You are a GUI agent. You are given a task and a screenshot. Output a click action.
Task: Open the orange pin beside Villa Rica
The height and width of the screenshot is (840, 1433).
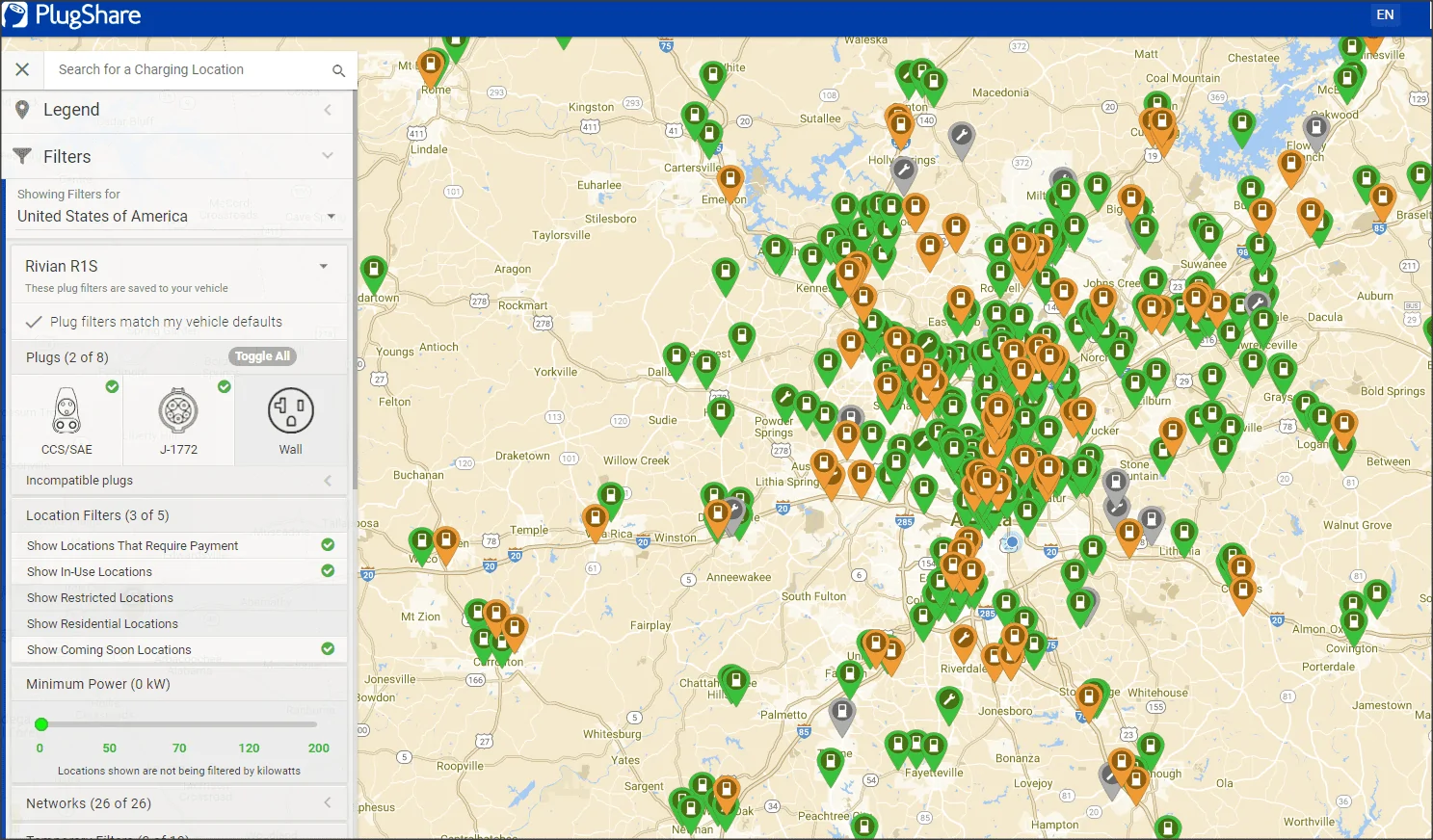coord(597,523)
